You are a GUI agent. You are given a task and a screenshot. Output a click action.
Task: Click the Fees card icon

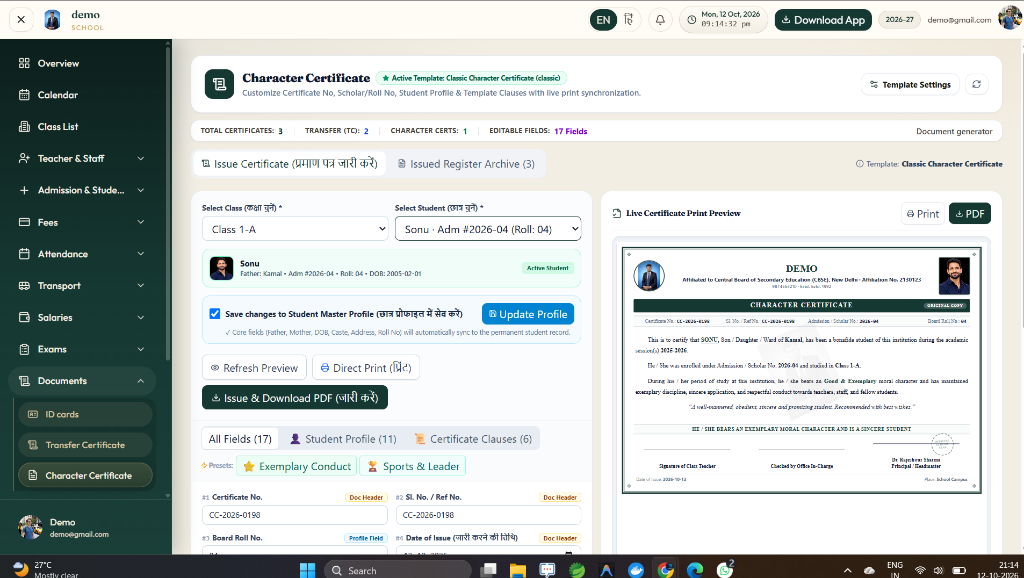(x=24, y=222)
